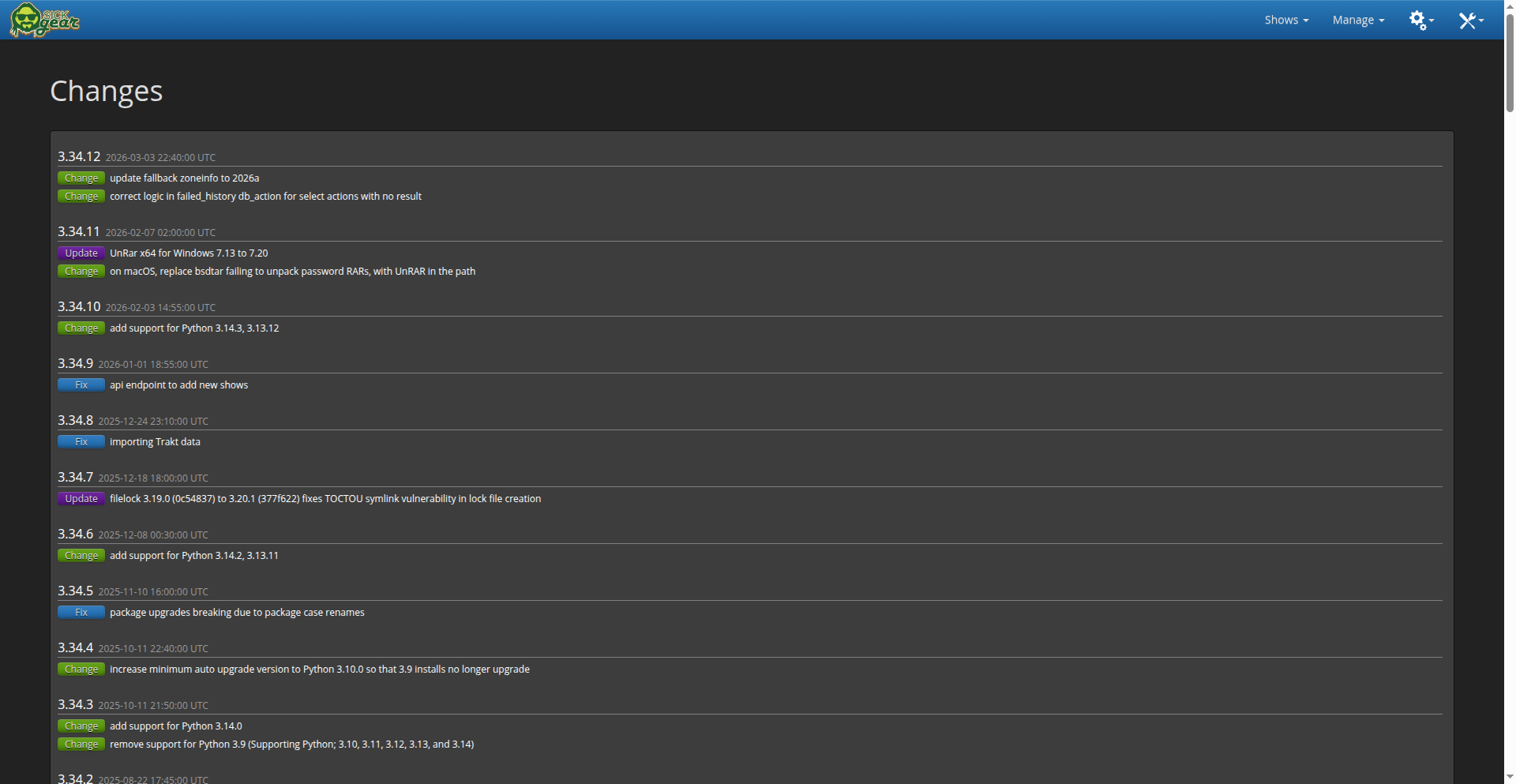
Task: Click the Fix badge for api endpoint
Action: click(x=81, y=385)
